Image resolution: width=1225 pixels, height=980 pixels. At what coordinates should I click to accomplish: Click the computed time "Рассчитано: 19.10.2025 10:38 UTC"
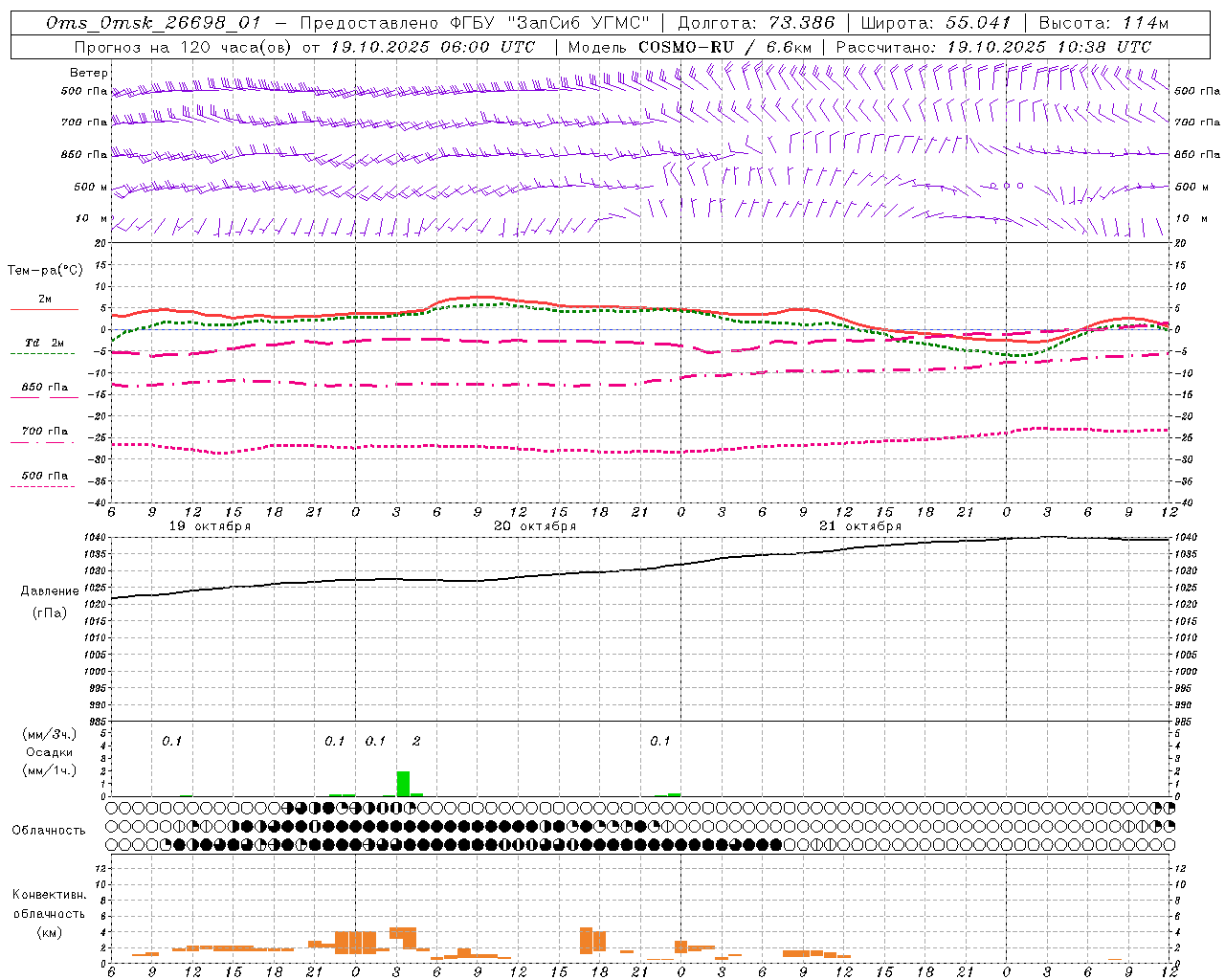(993, 47)
